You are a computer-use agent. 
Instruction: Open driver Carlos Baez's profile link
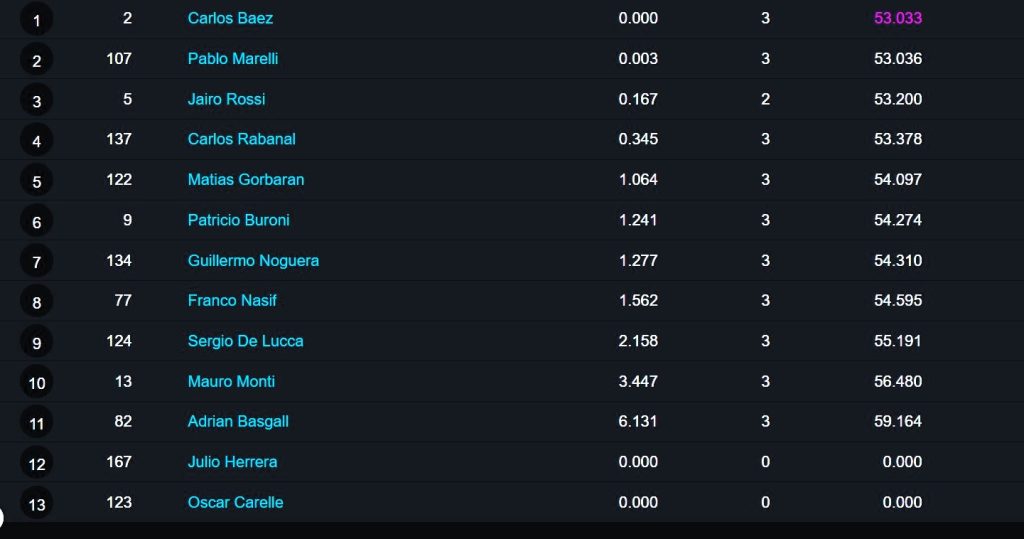(x=230, y=18)
